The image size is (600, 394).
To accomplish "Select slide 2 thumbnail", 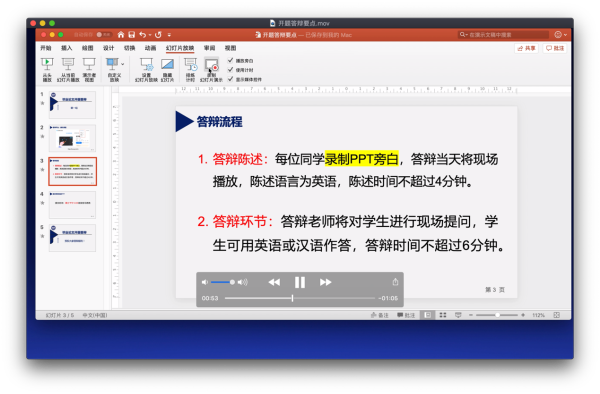I will pyautogui.click(x=72, y=138).
